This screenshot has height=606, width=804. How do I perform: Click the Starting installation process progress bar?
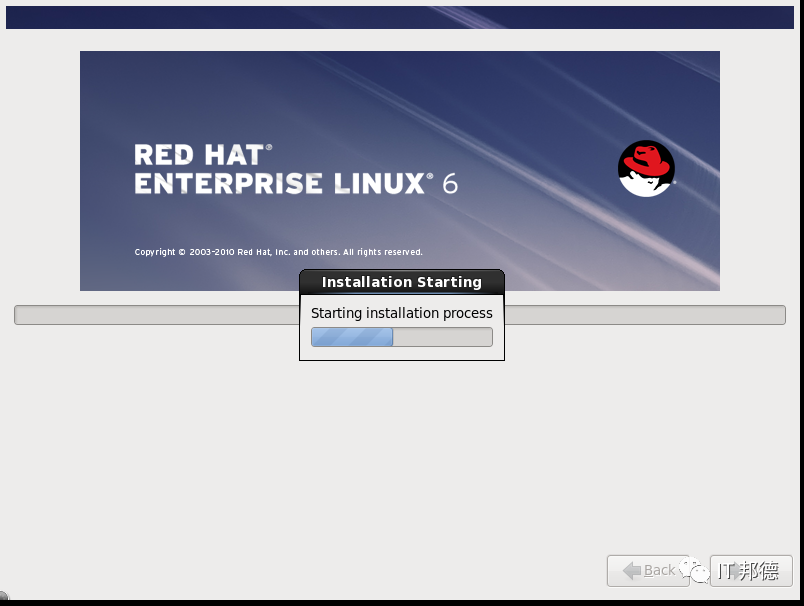(x=401, y=337)
